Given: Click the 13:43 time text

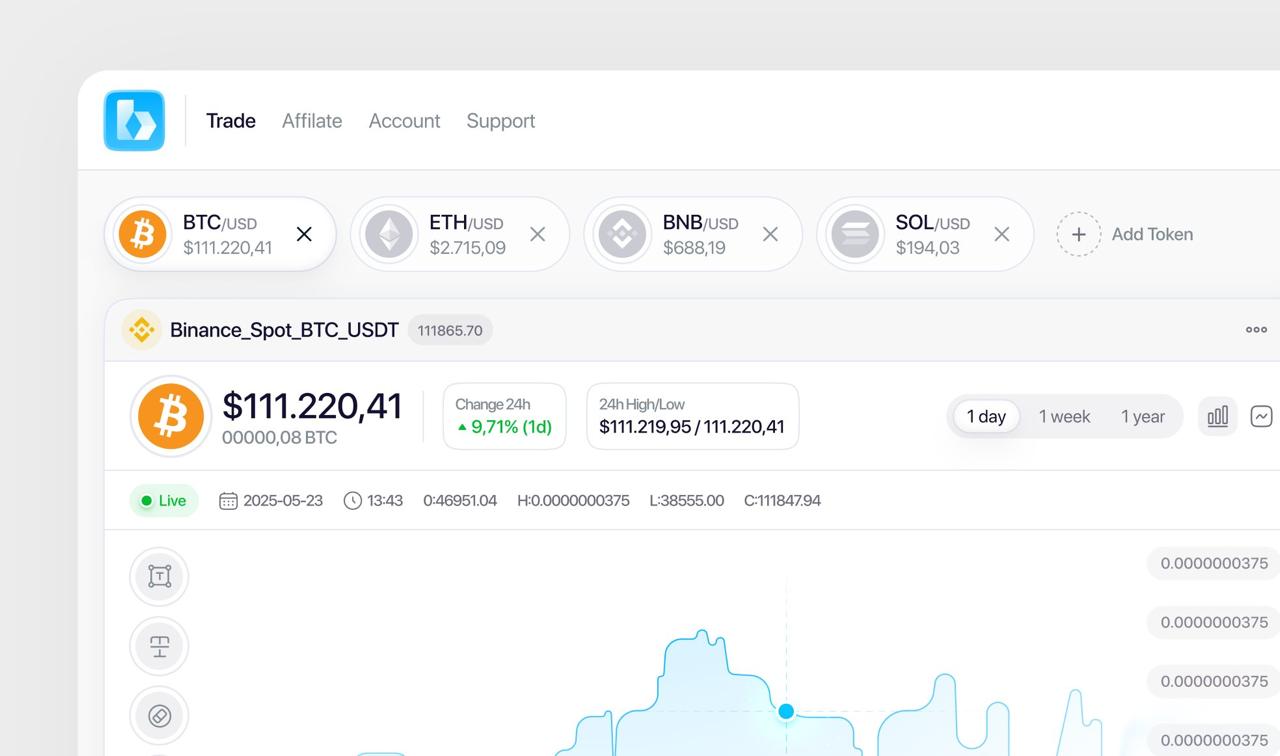Looking at the screenshot, I should tap(385, 501).
